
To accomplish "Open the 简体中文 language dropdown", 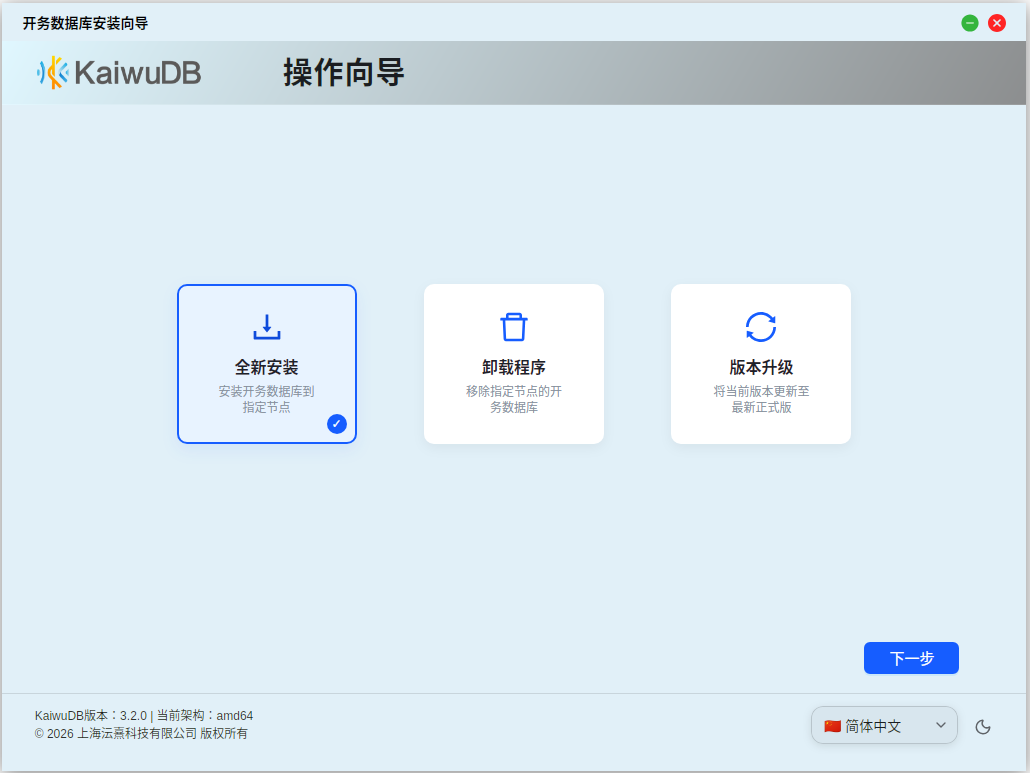I will click(x=884, y=725).
